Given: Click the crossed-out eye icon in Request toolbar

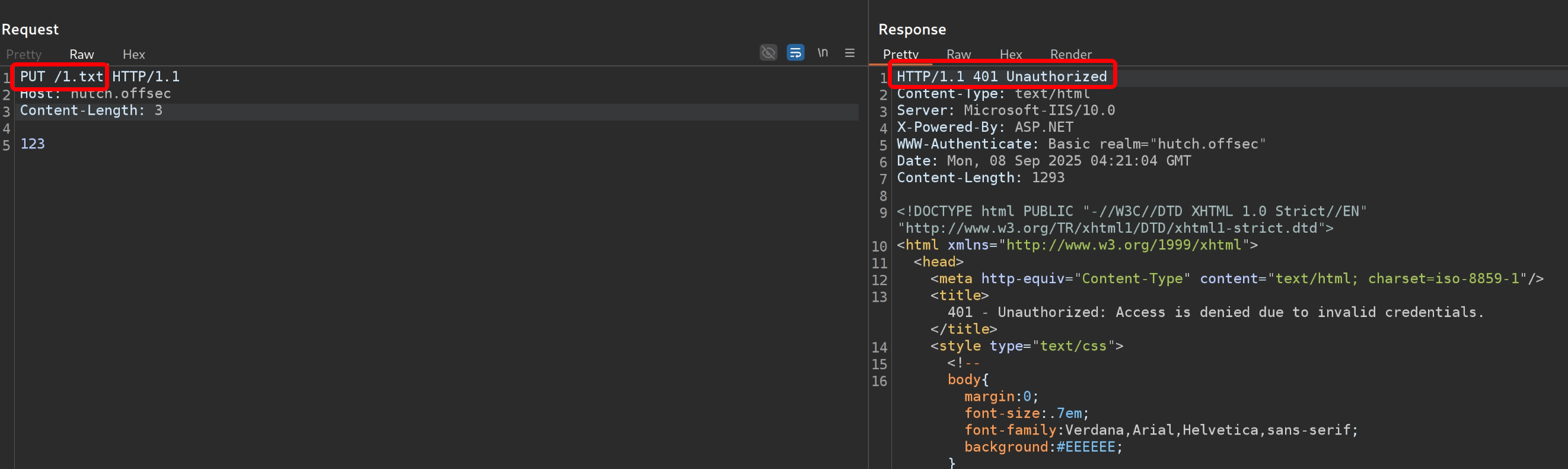Looking at the screenshot, I should point(768,53).
